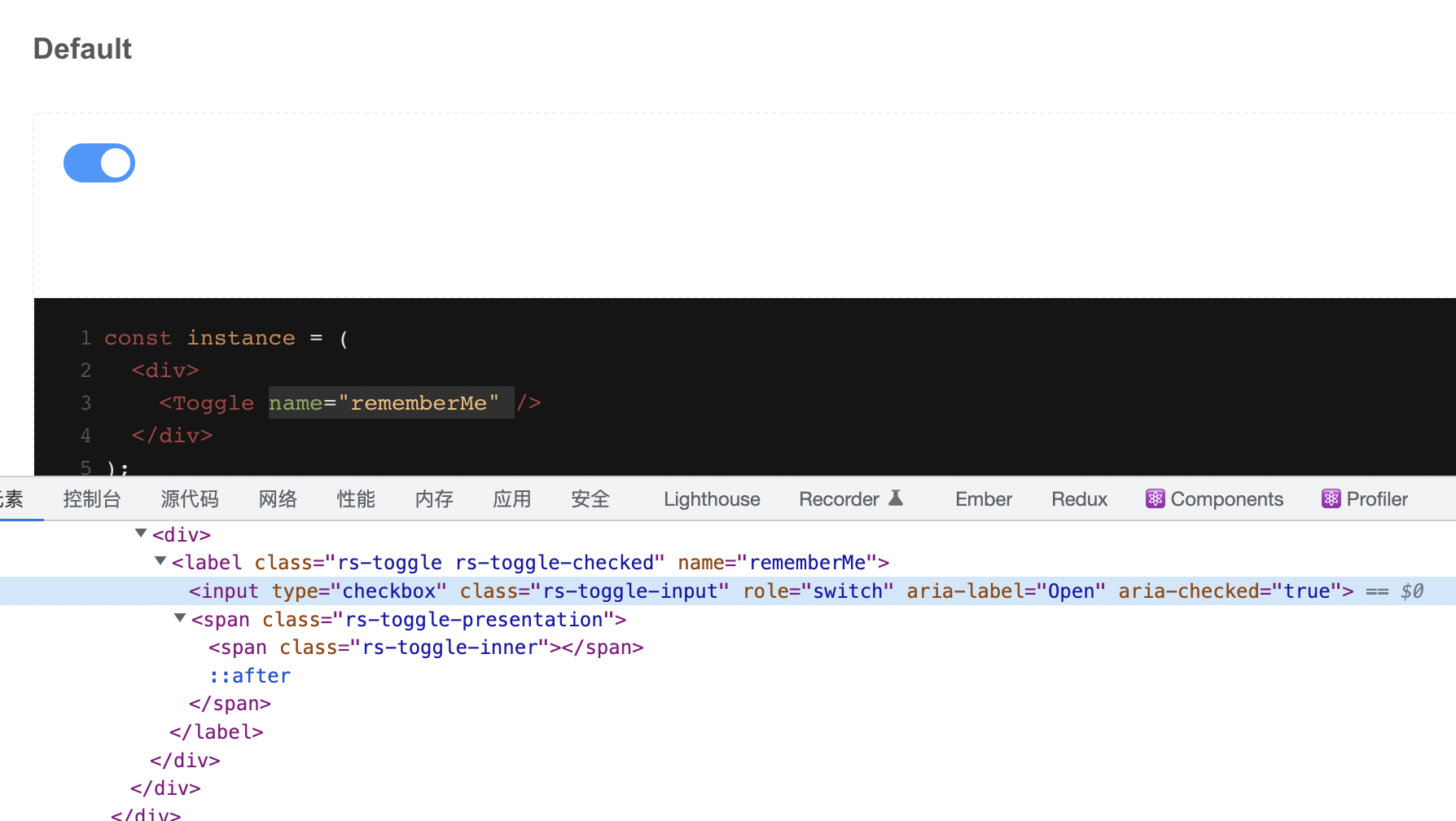Image resolution: width=1456 pixels, height=821 pixels.
Task: Switch to the 控制台 (Console) tab
Action: [92, 498]
